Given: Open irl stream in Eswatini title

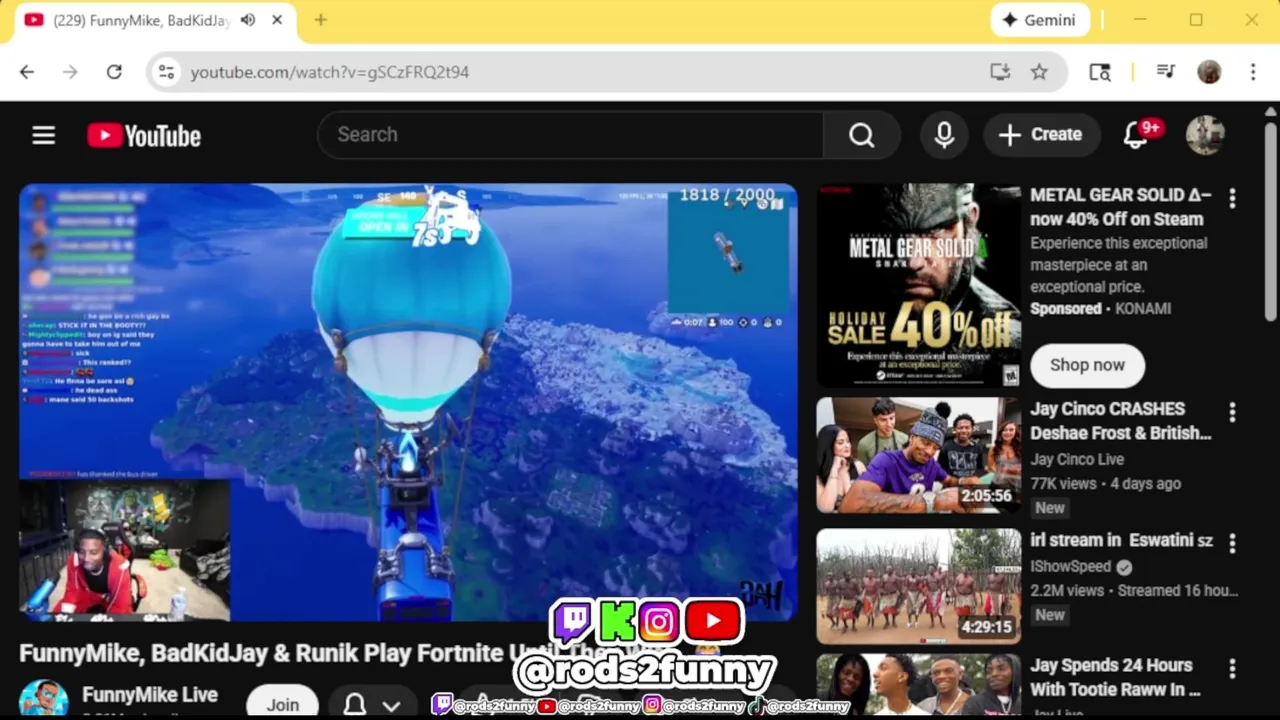Looking at the screenshot, I should pos(1121,540).
